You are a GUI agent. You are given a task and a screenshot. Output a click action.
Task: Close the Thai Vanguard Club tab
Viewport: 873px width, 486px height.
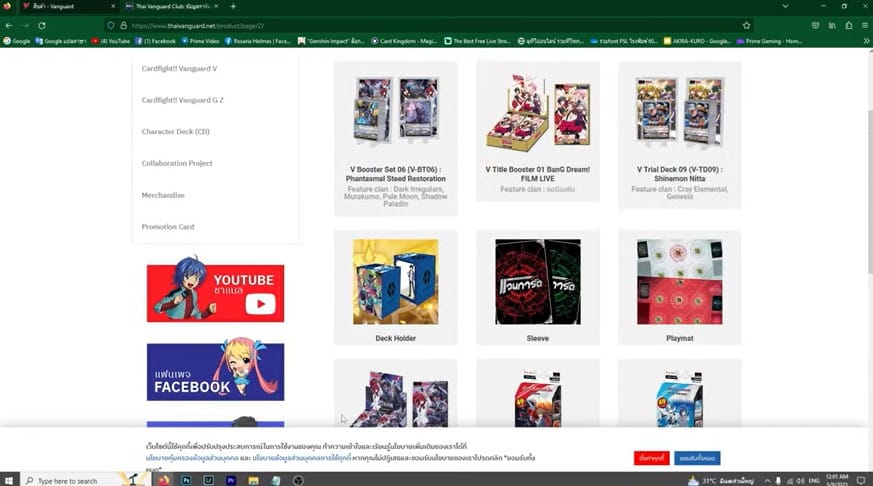[x=216, y=6]
